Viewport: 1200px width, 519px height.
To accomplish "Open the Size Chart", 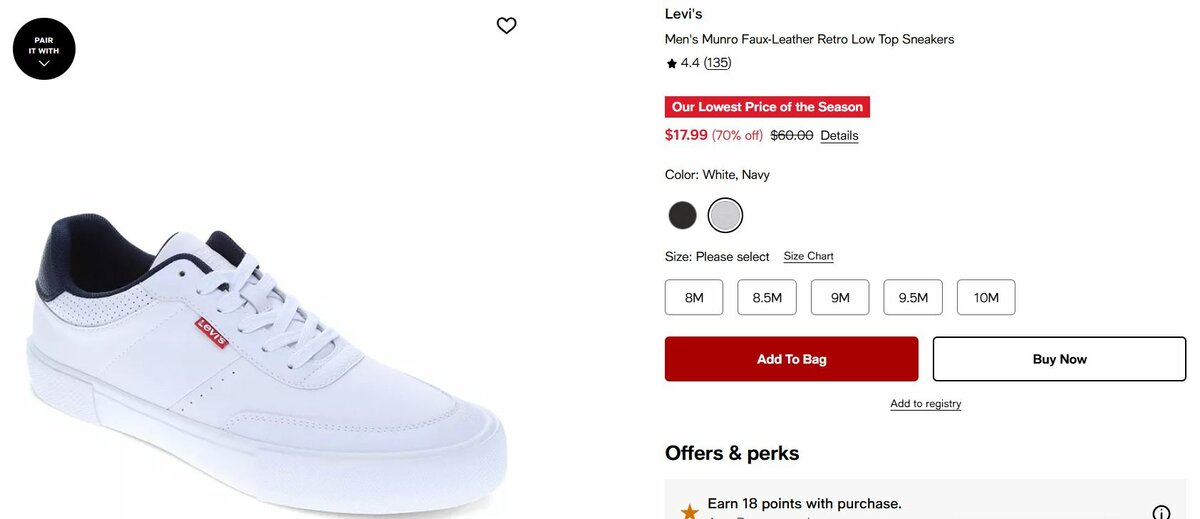I will (808, 257).
